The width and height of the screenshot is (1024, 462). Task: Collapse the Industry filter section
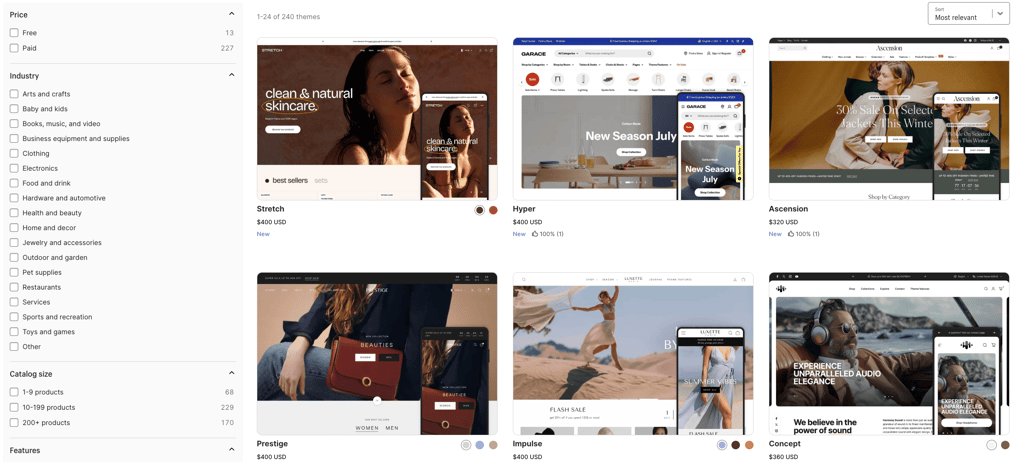coord(231,75)
